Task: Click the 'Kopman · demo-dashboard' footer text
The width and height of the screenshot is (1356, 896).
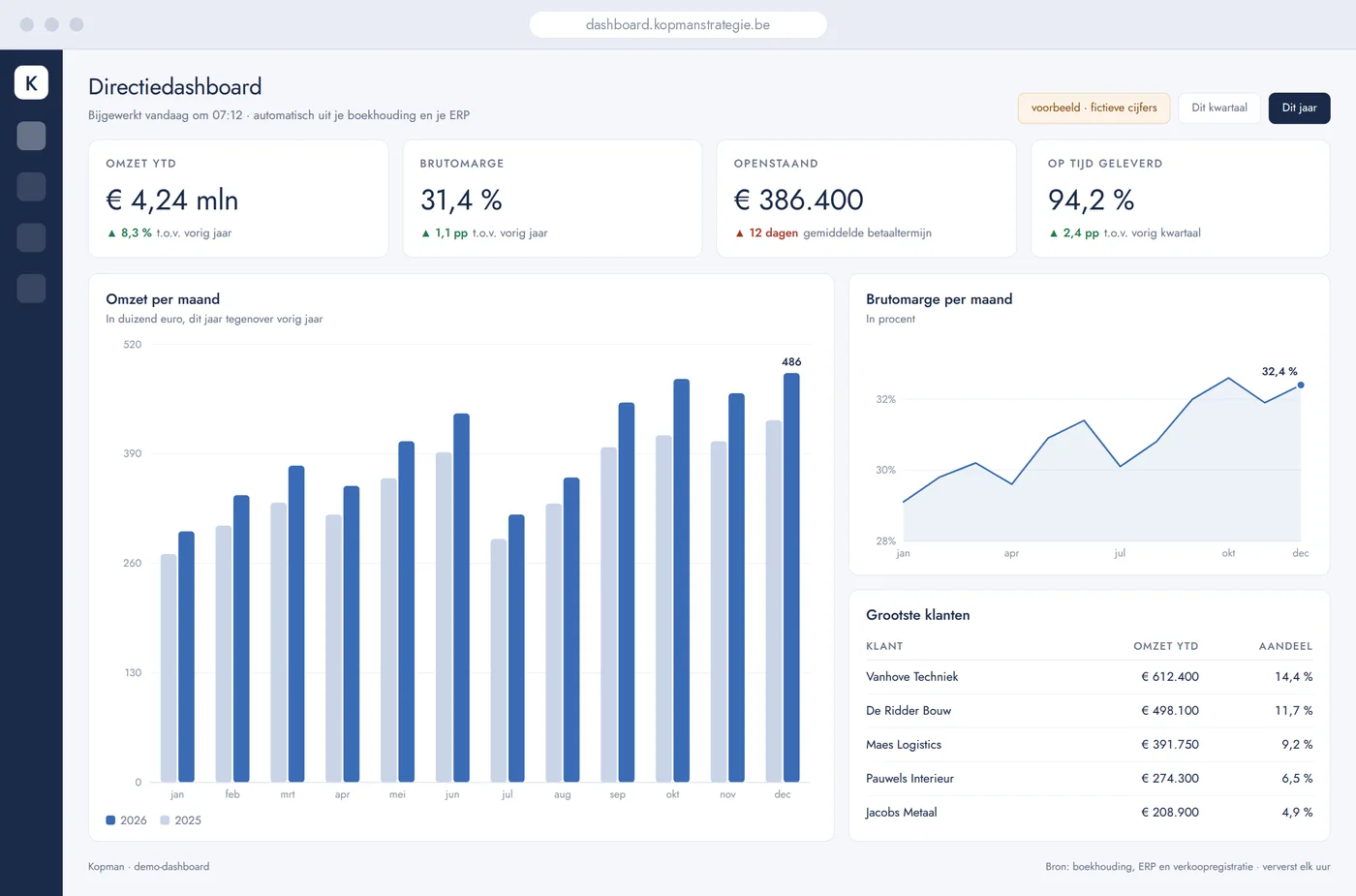Action: tap(148, 867)
